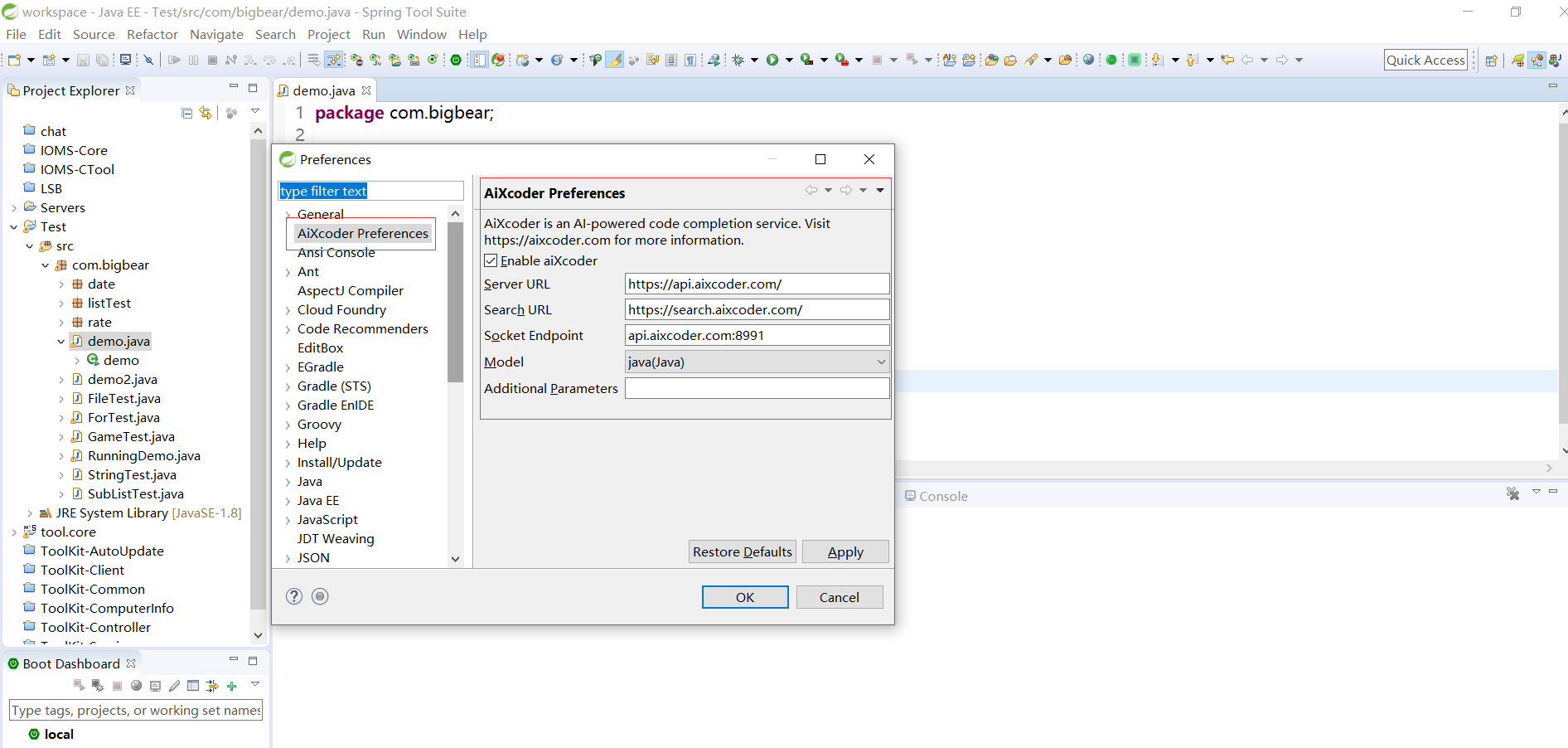Image resolution: width=1568 pixels, height=748 pixels.
Task: Click Link with Editor in Project Explorer
Action: pos(206,113)
